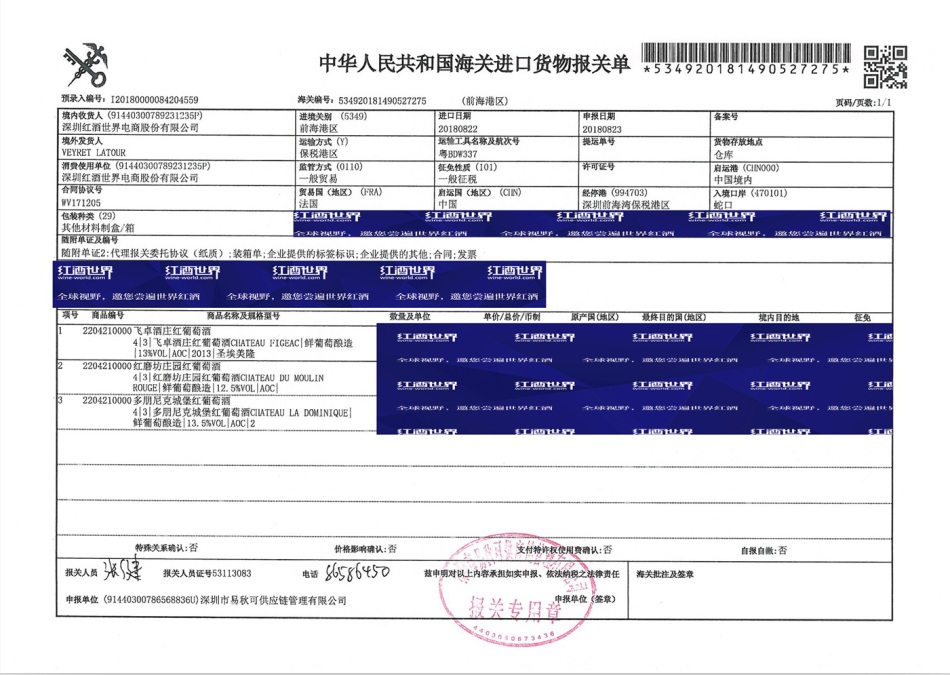Click 价格影响确认:否

tap(365, 549)
